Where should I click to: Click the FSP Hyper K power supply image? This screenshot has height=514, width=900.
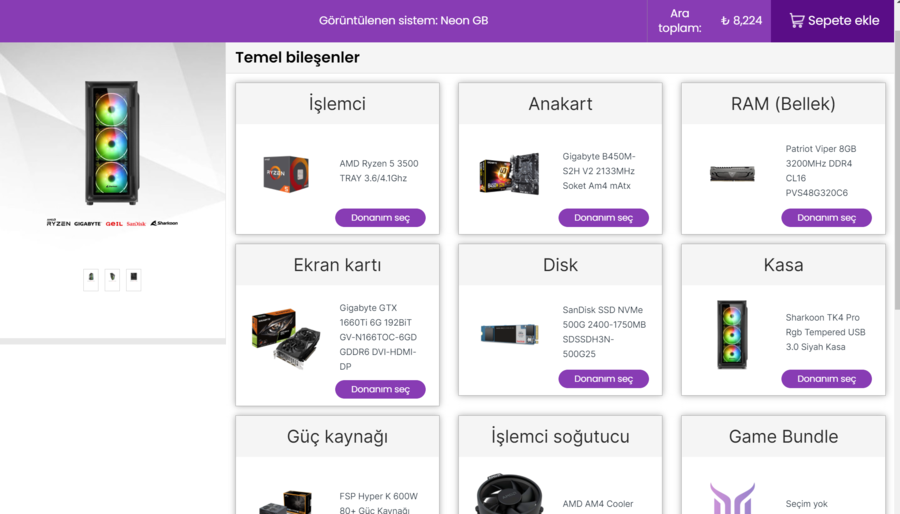click(286, 502)
